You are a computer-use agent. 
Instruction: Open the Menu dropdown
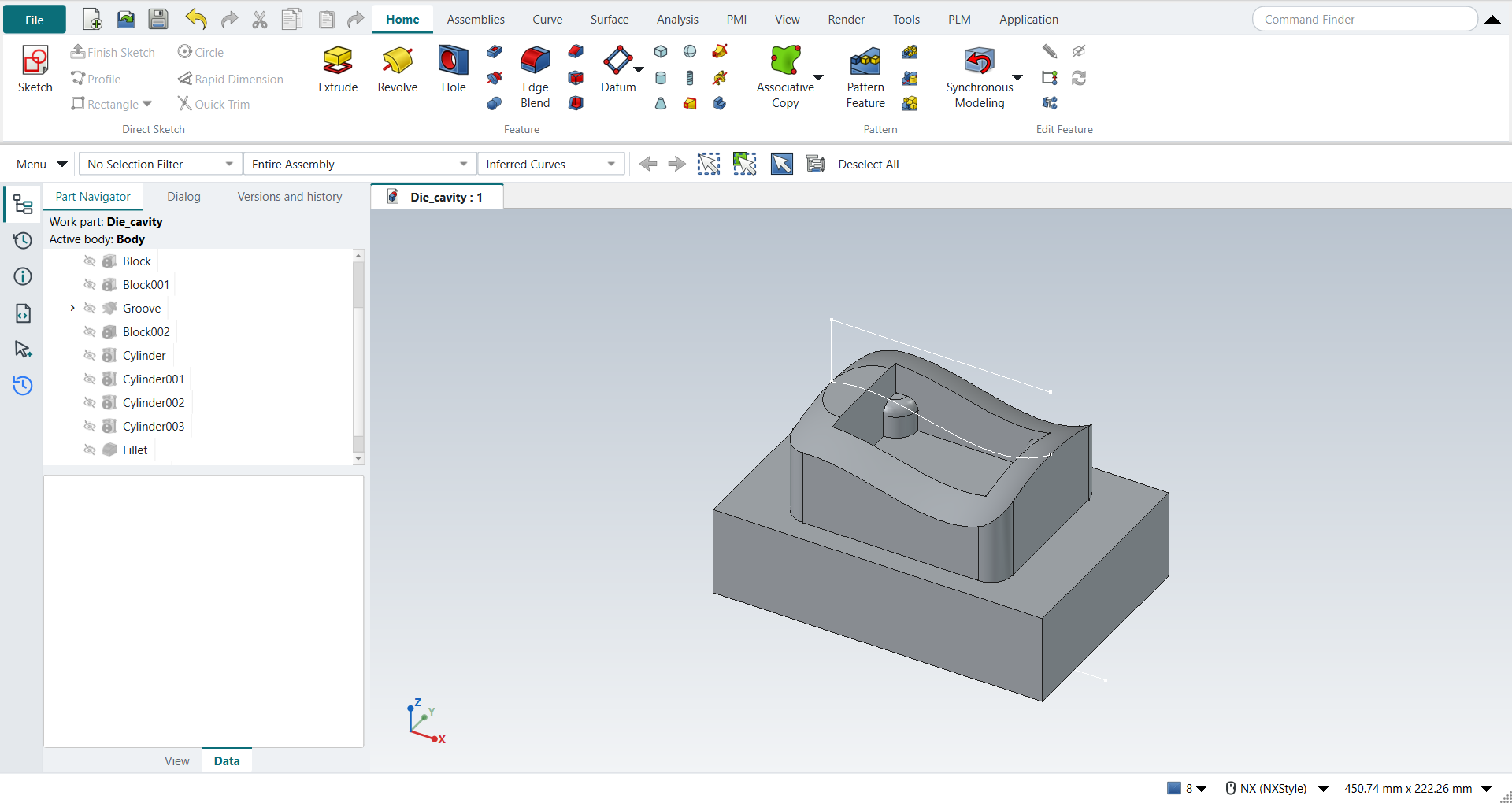tap(42, 164)
